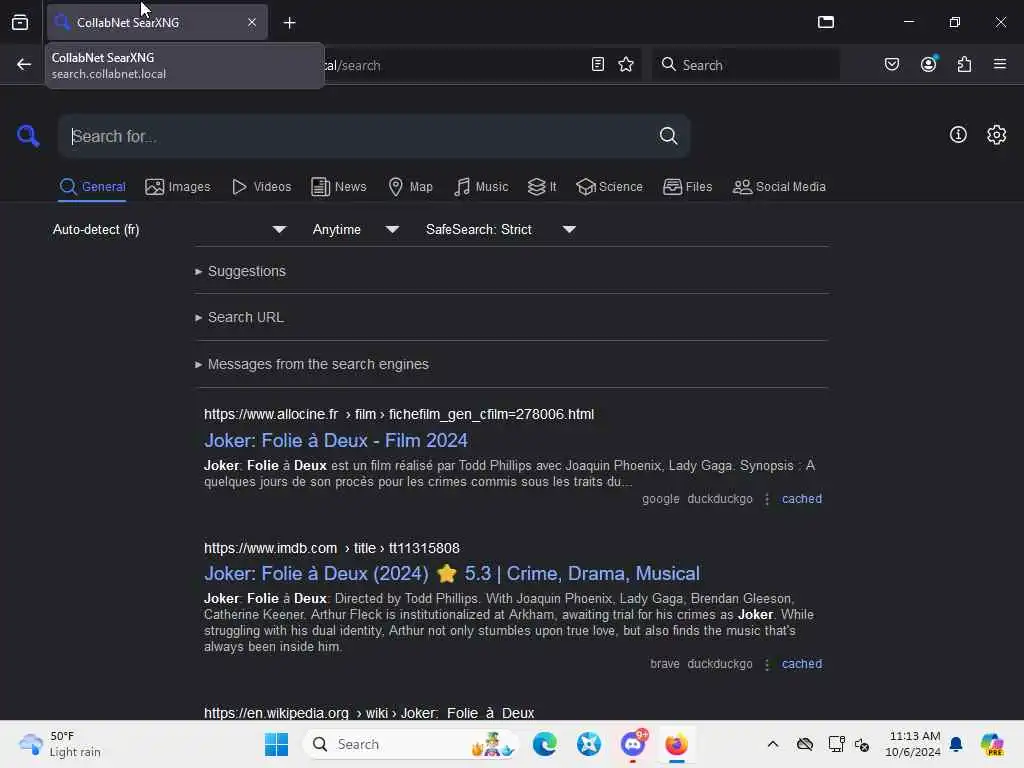Open the SearXNG about info icon
The image size is (1024, 768).
[958, 135]
